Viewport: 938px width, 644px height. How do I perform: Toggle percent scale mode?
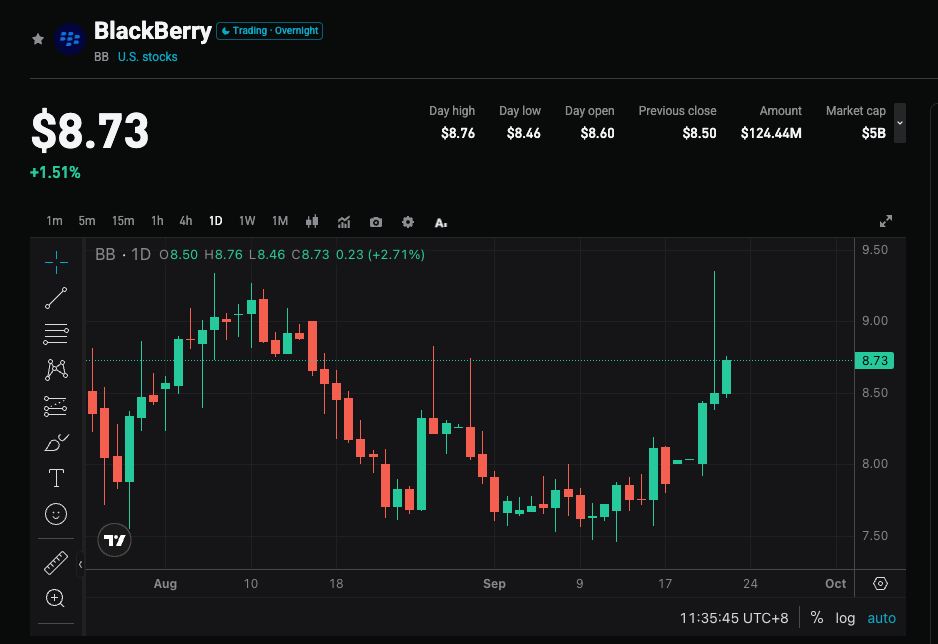coord(817,618)
